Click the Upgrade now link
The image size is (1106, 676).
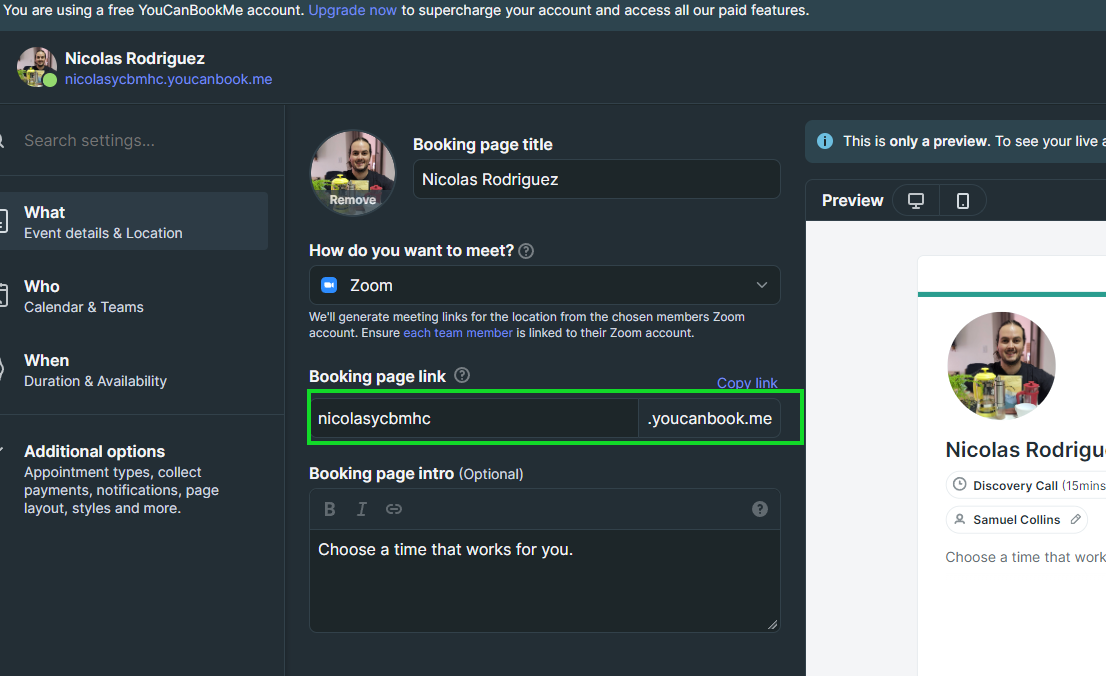coord(353,11)
